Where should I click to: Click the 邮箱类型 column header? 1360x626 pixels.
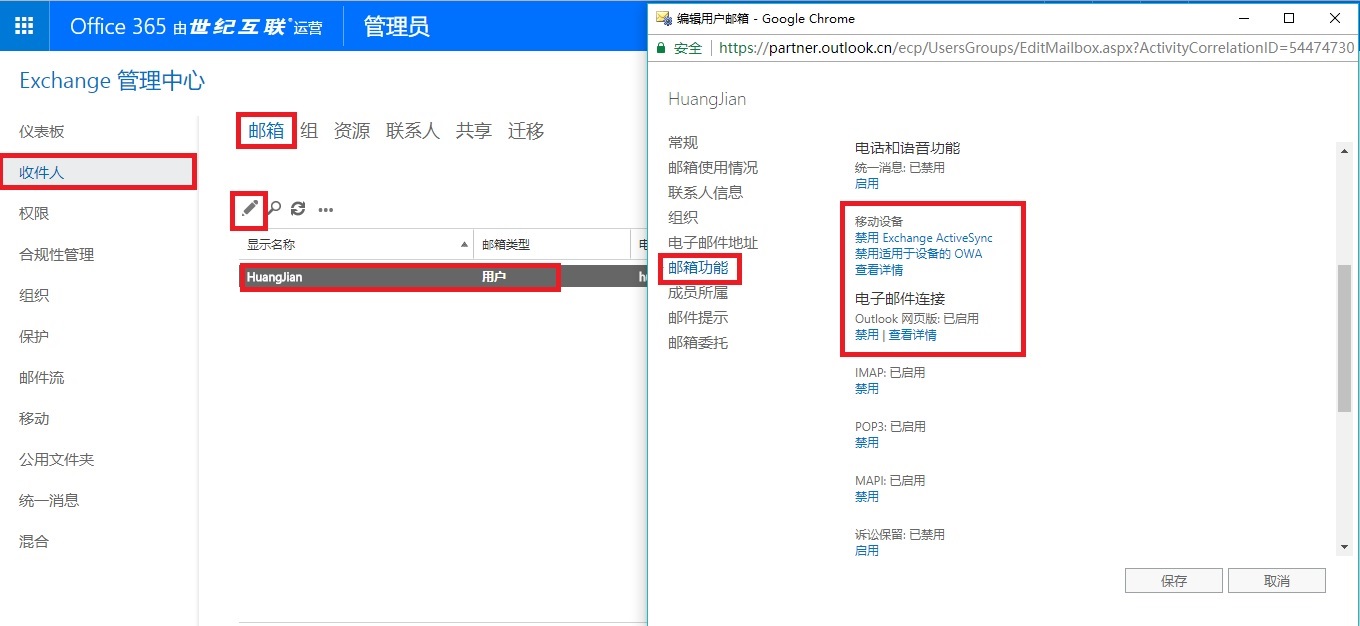pos(552,244)
